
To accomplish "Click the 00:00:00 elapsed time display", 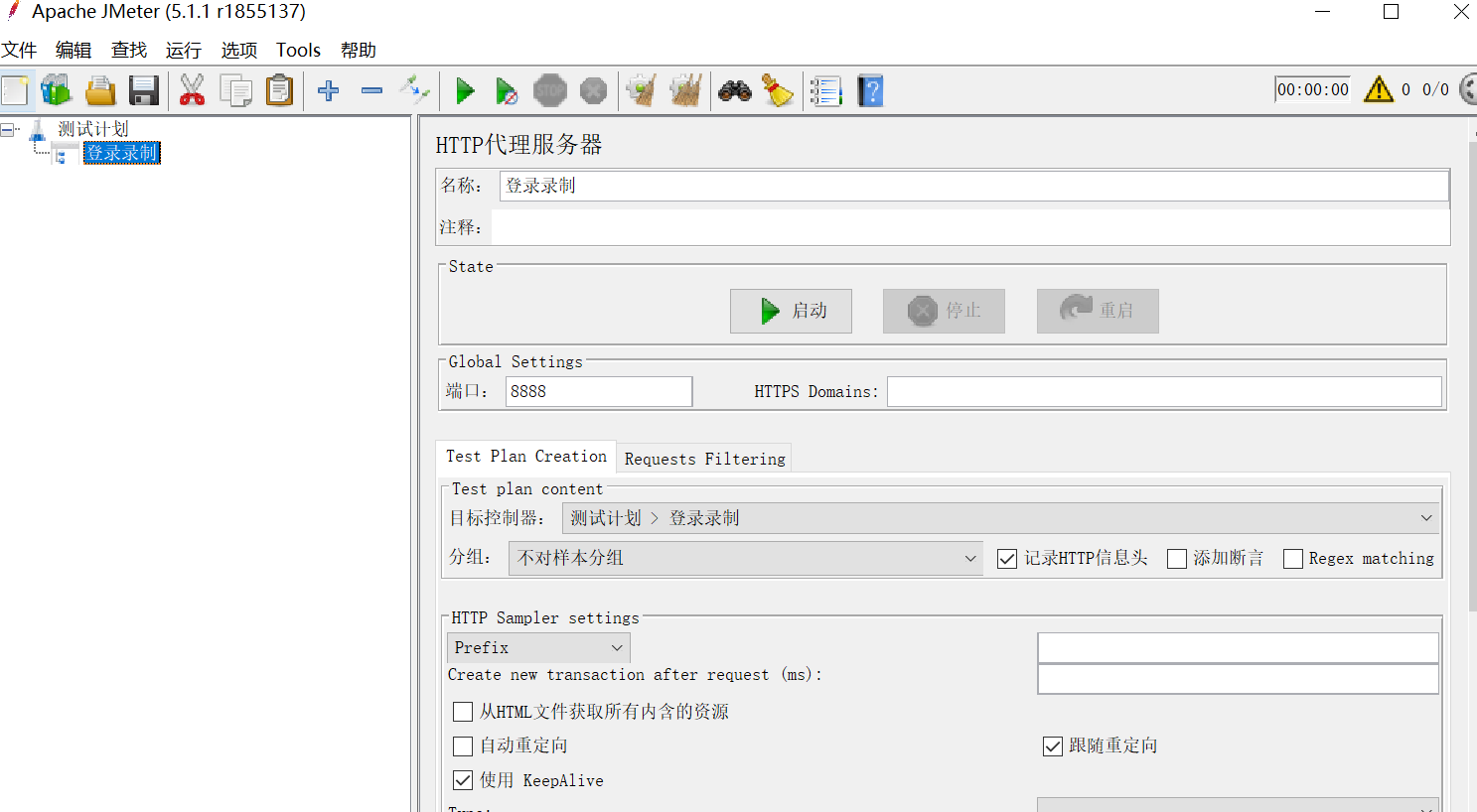I will coord(1313,89).
